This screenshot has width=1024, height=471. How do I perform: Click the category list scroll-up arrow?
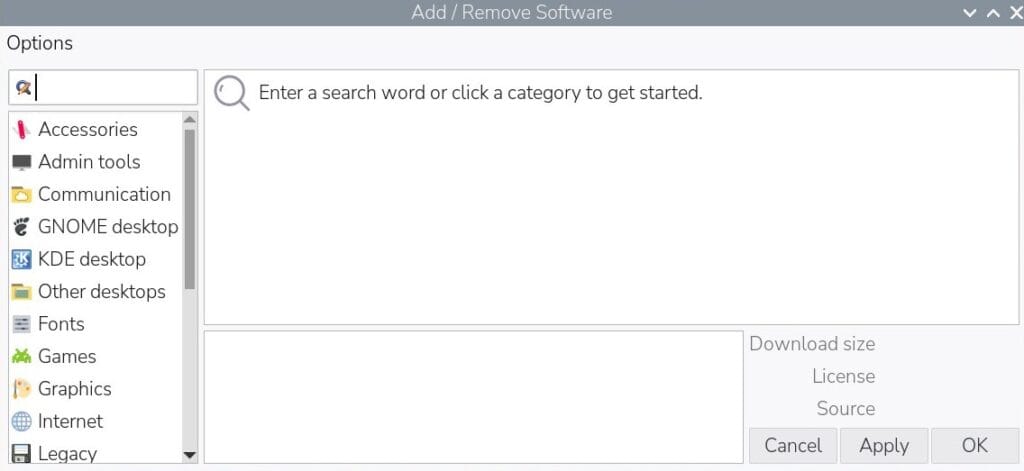coord(190,120)
